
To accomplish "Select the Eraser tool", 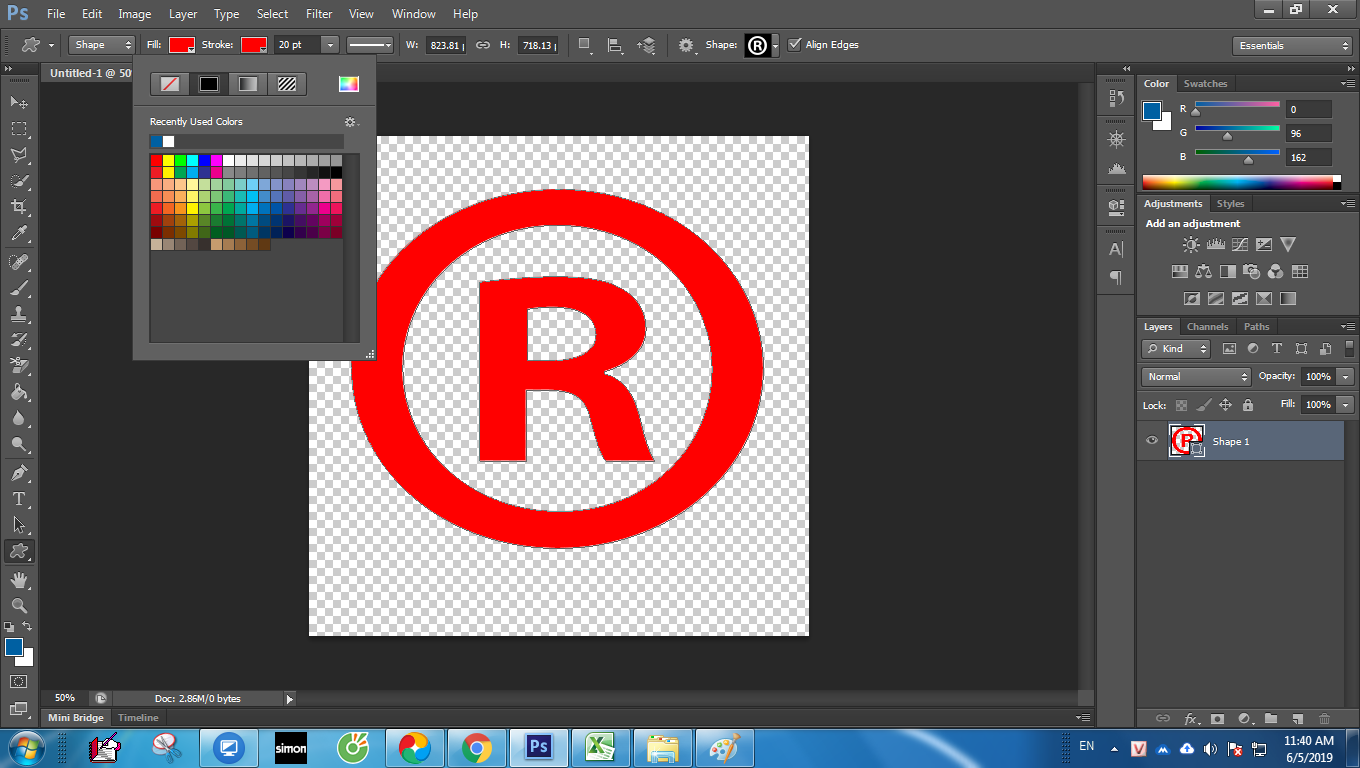I will 19,366.
